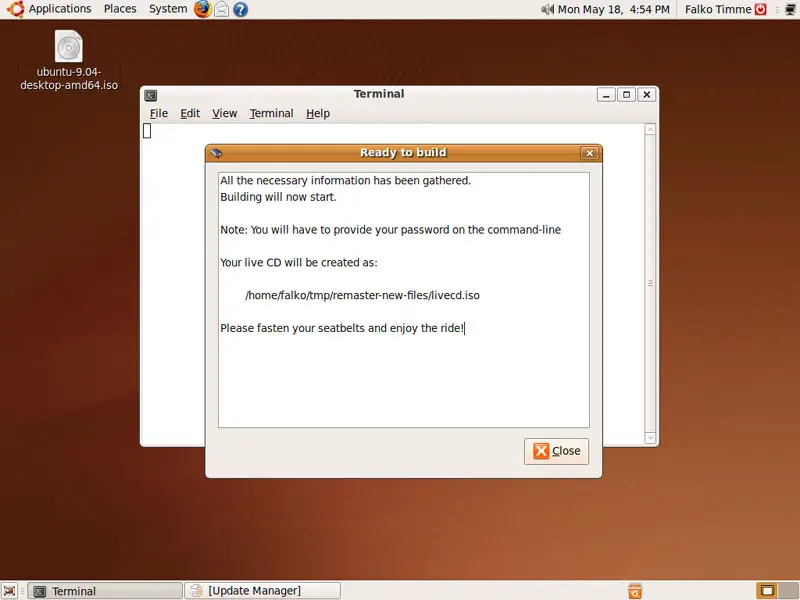Screen dimensions: 800x600
Task: Click the Terminal window title icon
Action: click(x=151, y=95)
